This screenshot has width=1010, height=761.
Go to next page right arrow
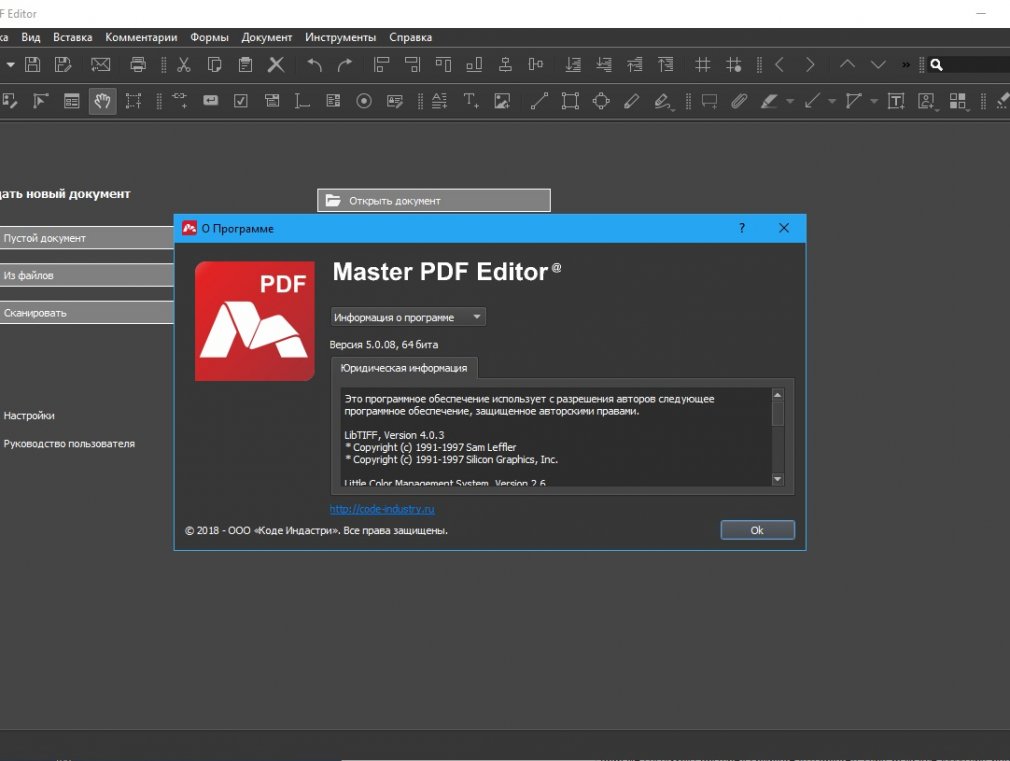(810, 64)
